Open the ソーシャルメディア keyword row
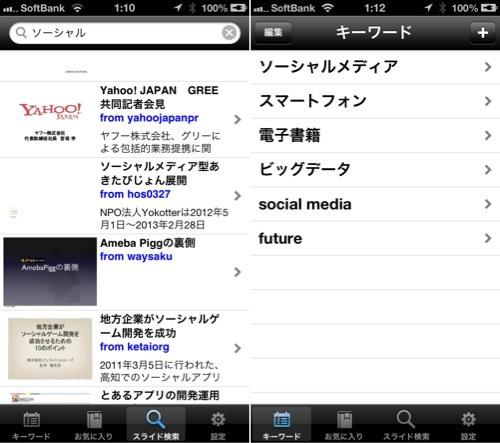Screen dimensions: 500x443 tap(375, 67)
